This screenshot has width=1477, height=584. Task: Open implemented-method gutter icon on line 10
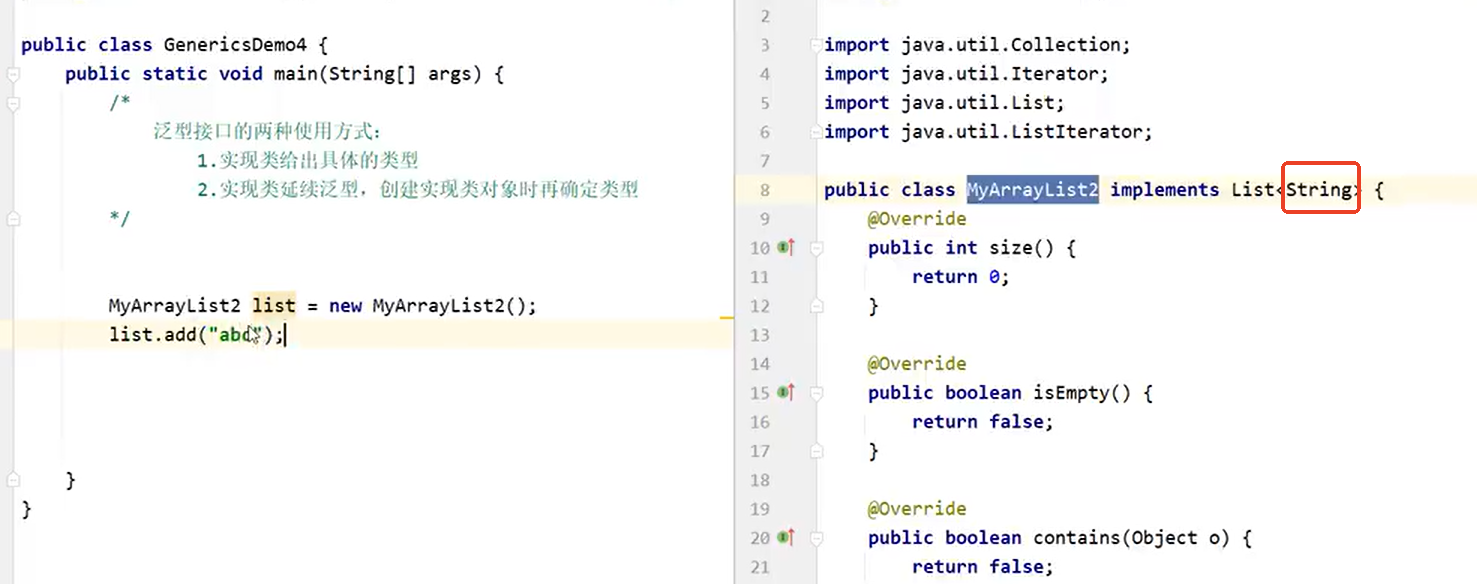785,248
